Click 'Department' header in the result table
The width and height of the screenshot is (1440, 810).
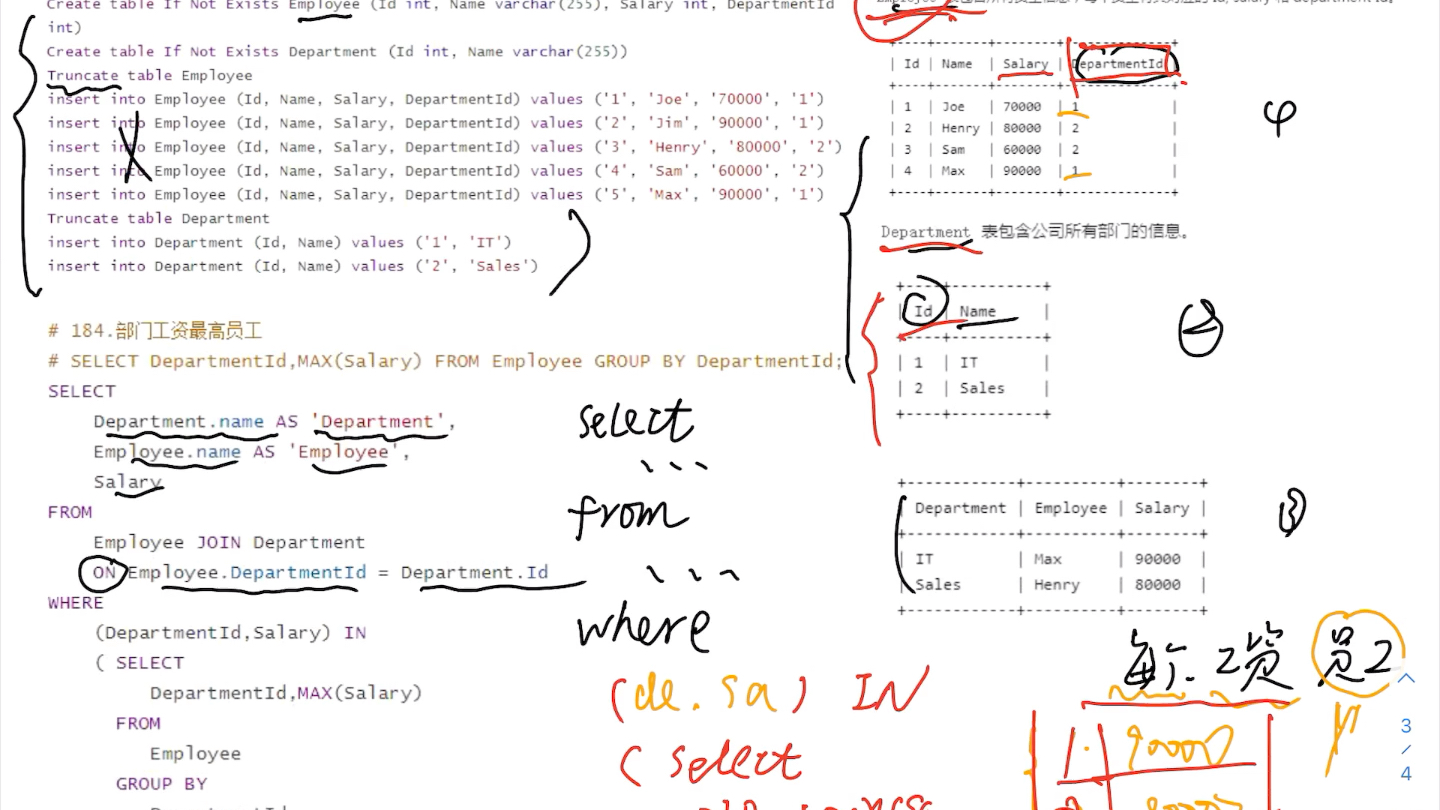coord(960,508)
